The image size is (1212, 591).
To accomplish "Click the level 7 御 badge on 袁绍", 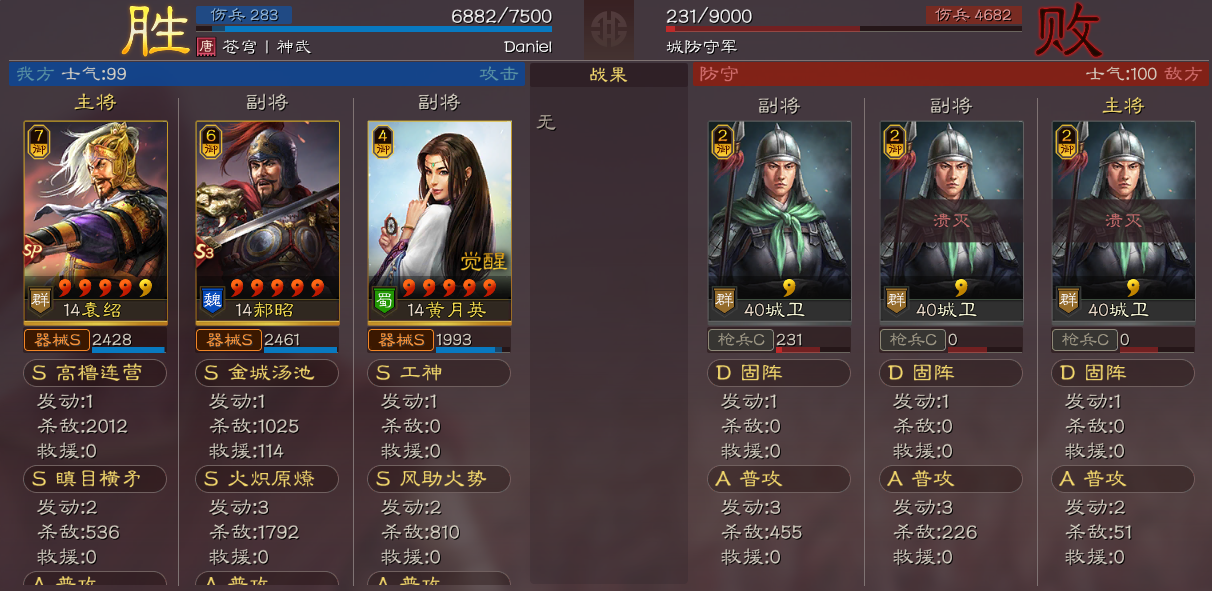I will tap(38, 142).
